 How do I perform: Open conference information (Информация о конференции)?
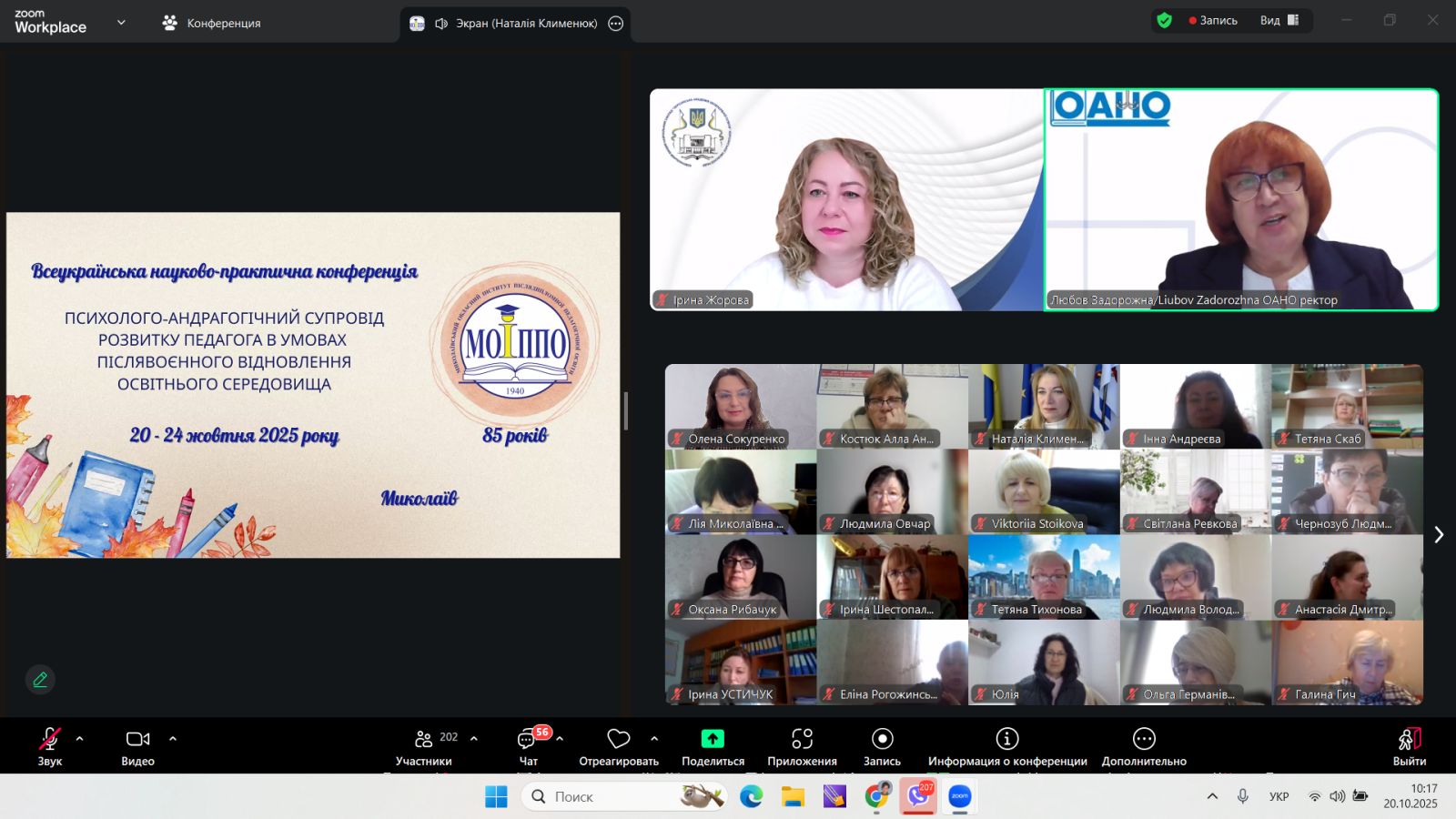tap(1006, 739)
